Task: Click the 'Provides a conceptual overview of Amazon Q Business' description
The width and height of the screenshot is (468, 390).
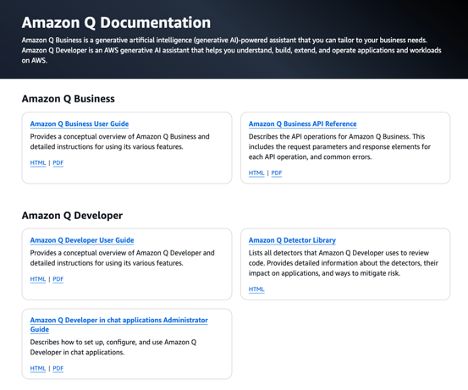Action: pyautogui.click(x=120, y=141)
